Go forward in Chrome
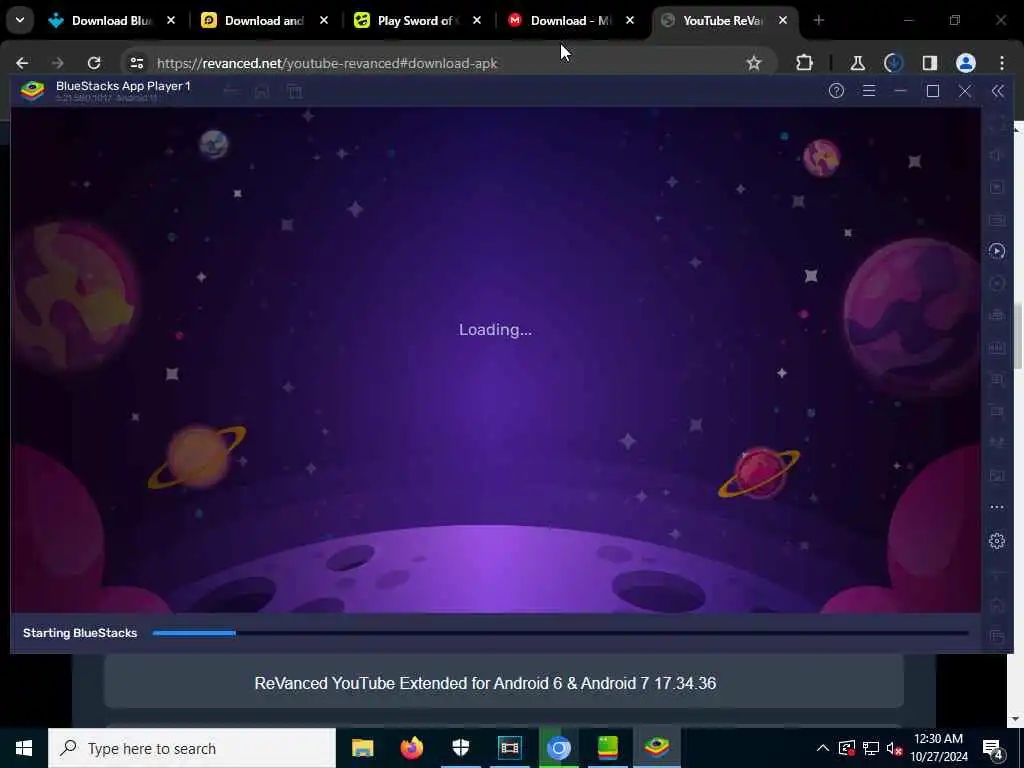Screen dimensions: 1024x768 click(x=57, y=63)
